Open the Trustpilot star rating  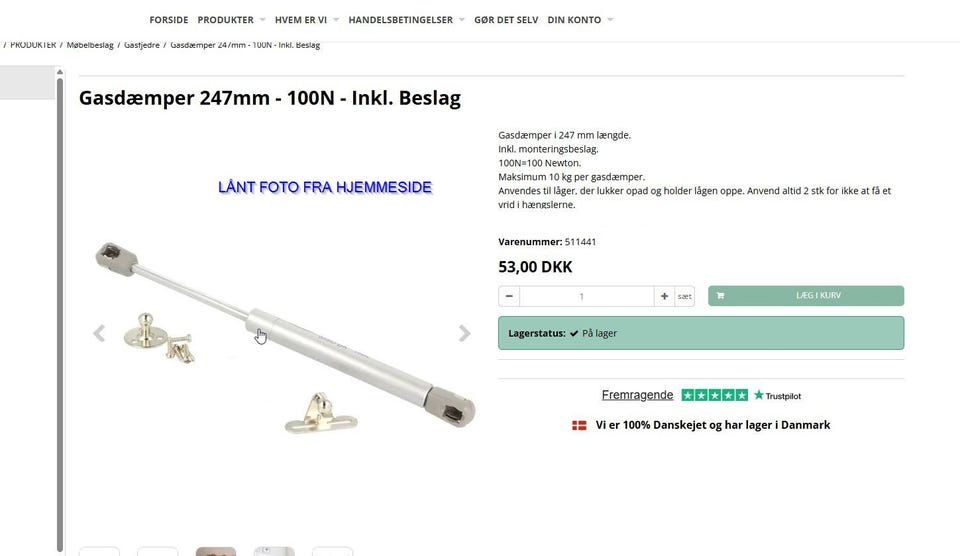click(714, 395)
